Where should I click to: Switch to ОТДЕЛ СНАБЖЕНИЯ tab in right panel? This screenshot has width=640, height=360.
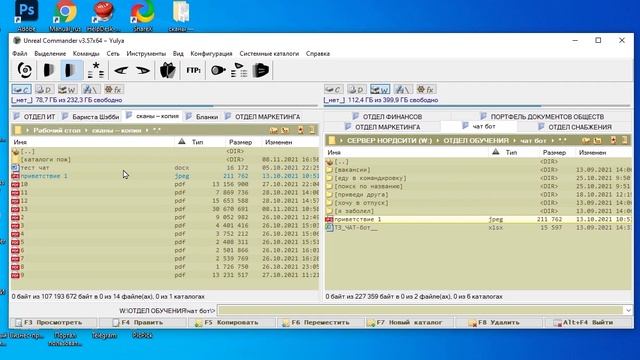(575, 127)
